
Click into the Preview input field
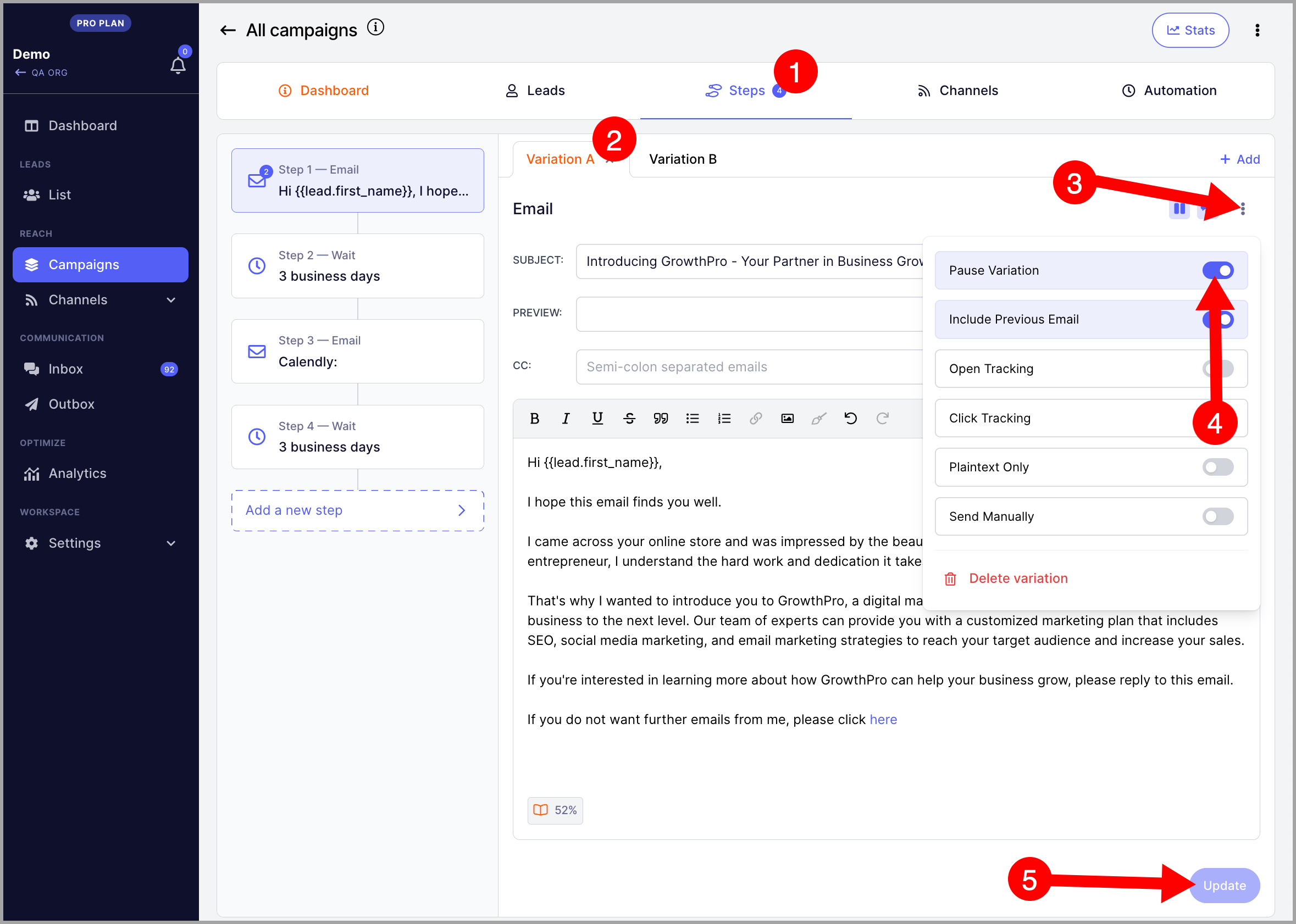pyautogui.click(x=749, y=314)
